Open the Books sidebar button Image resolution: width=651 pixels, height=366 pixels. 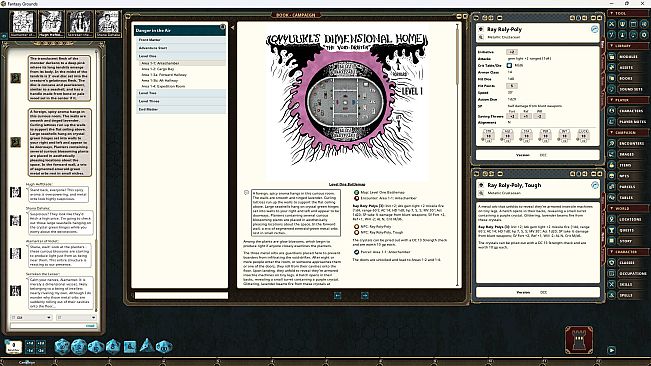(627, 78)
